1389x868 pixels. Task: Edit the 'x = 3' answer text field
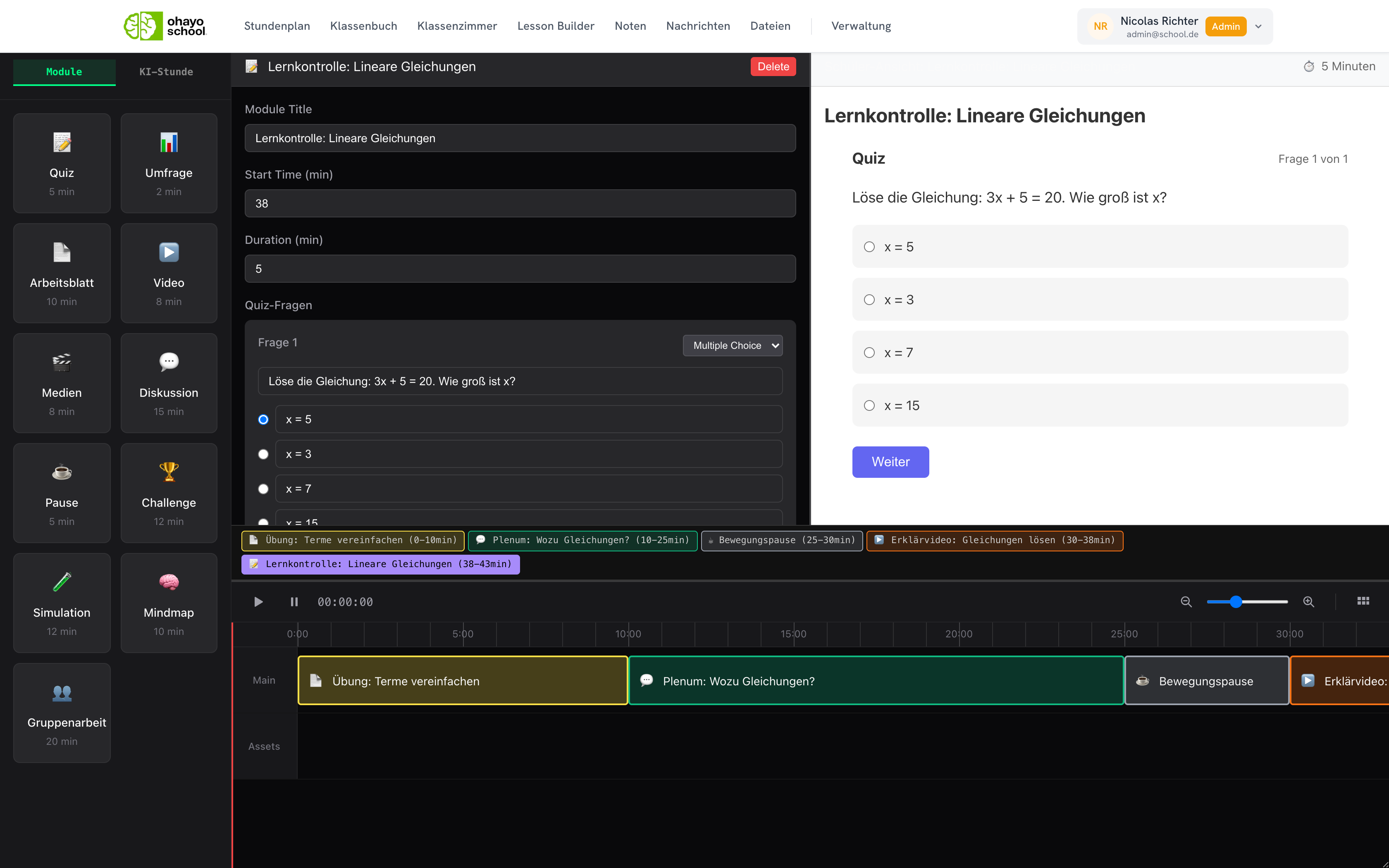point(529,454)
